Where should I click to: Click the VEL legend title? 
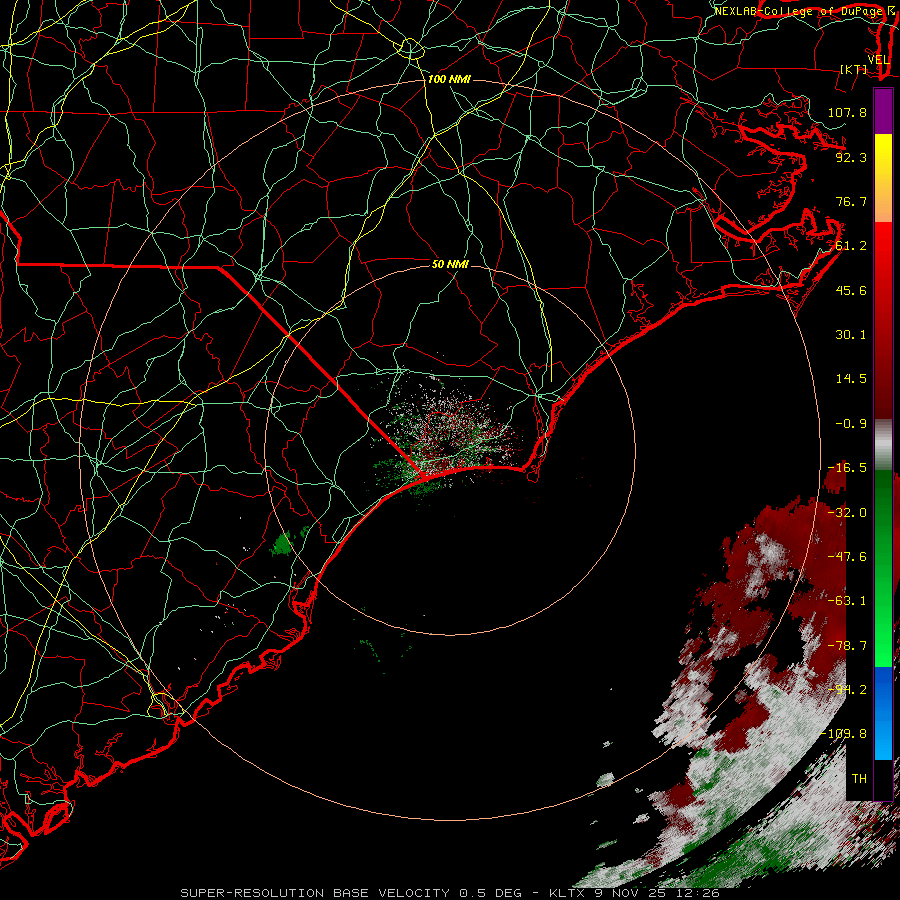[878, 60]
